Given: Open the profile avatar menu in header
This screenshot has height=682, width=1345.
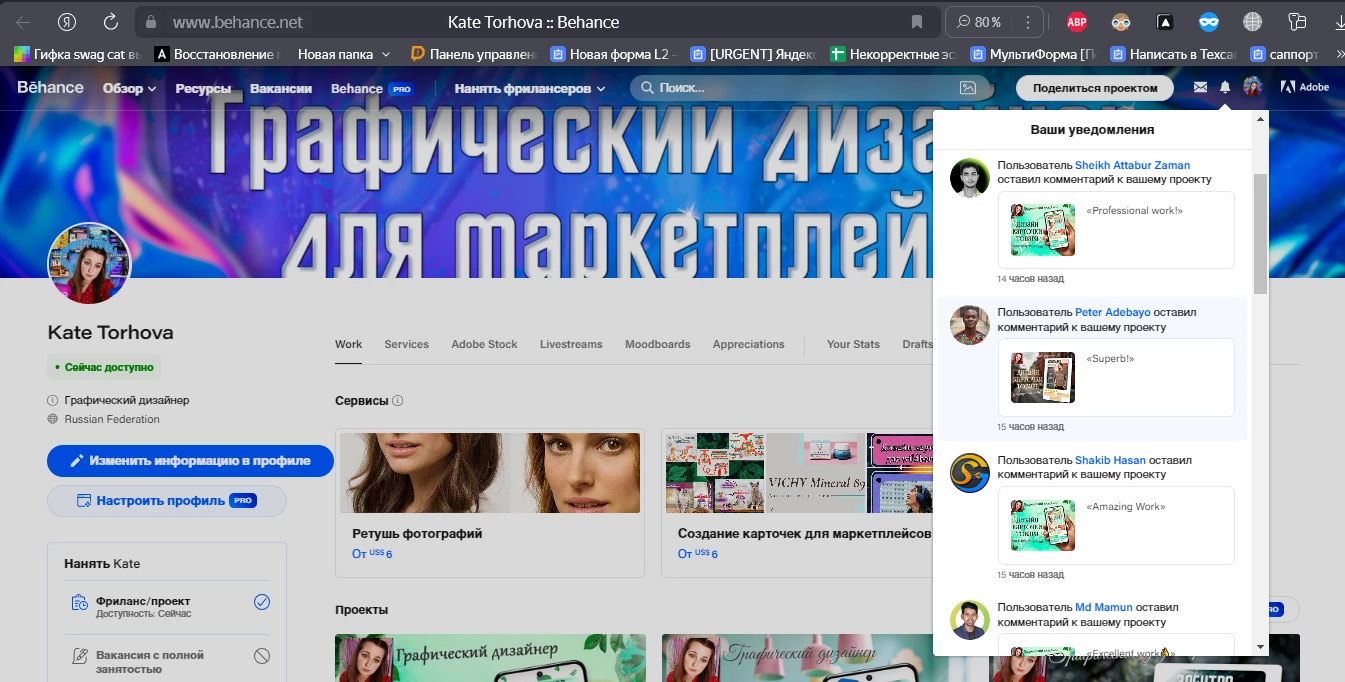Looking at the screenshot, I should pyautogui.click(x=1253, y=88).
